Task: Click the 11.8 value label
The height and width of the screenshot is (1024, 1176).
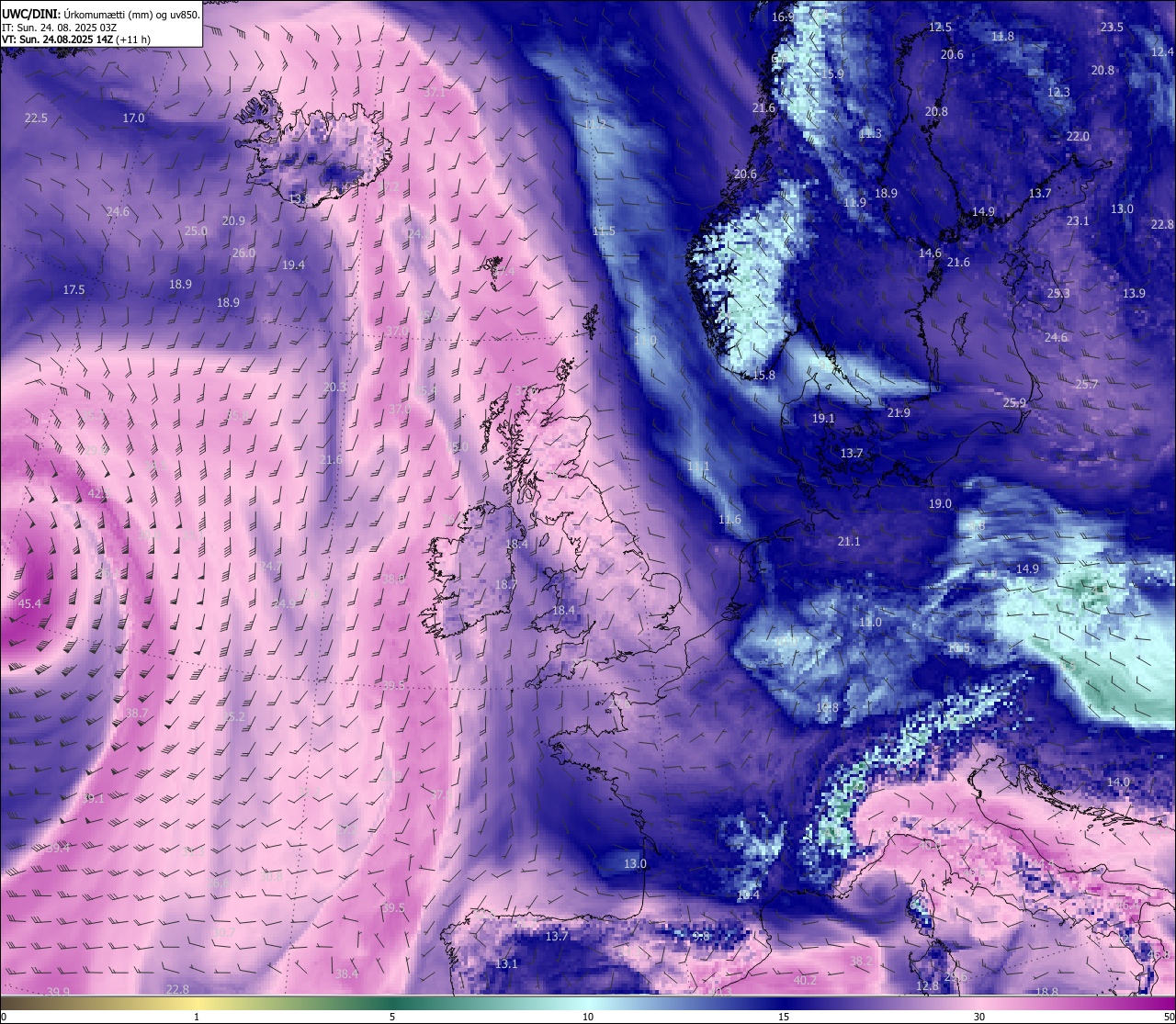Action: pyautogui.click(x=1002, y=36)
